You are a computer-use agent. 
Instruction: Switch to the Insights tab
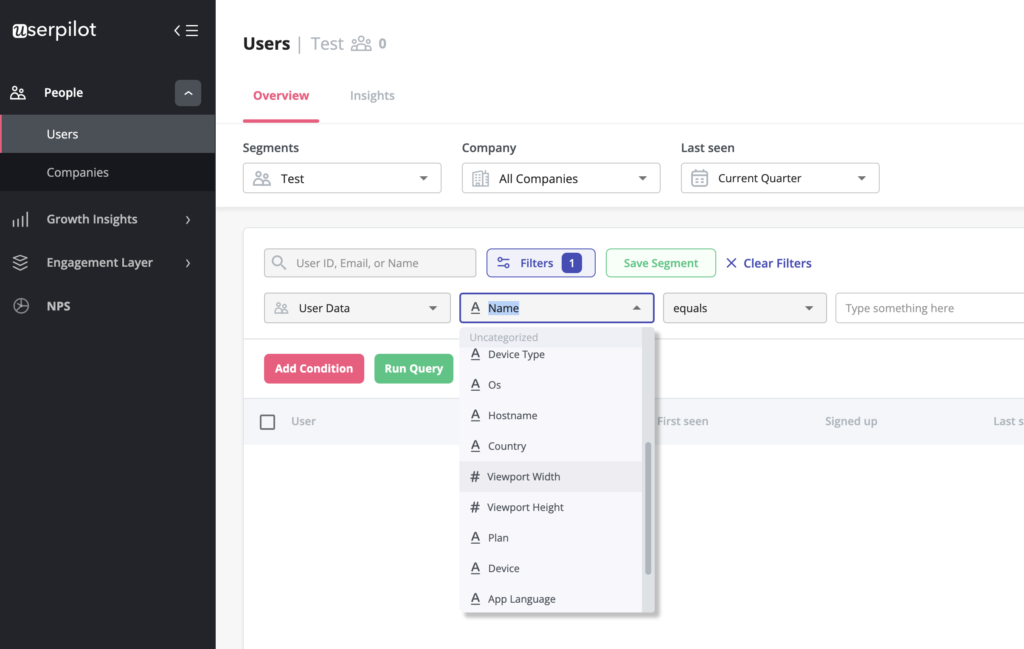372,95
